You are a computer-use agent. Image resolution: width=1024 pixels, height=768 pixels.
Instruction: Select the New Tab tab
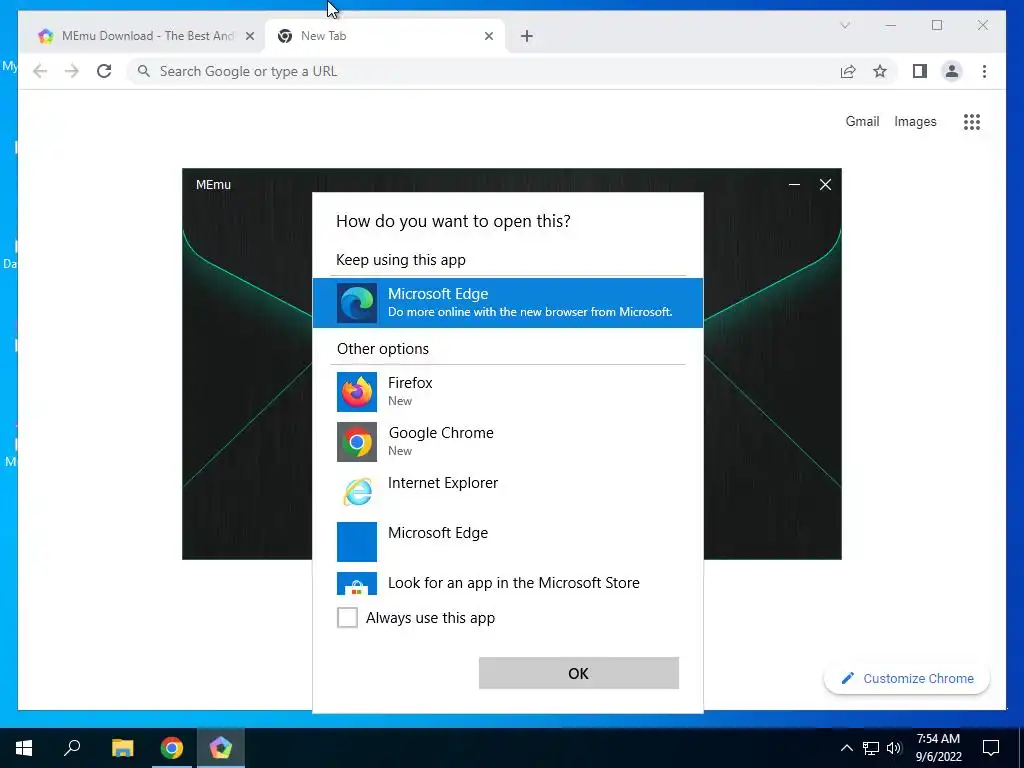[x=385, y=36]
